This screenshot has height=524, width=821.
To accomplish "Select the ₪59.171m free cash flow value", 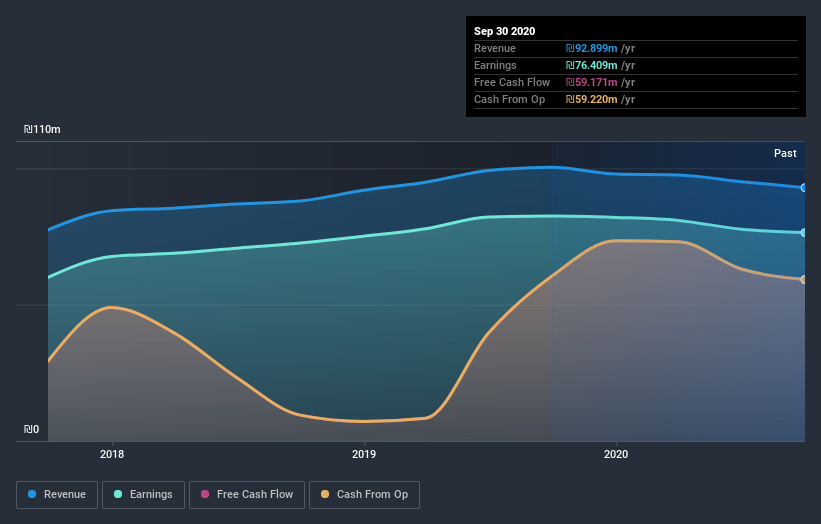I will (591, 82).
